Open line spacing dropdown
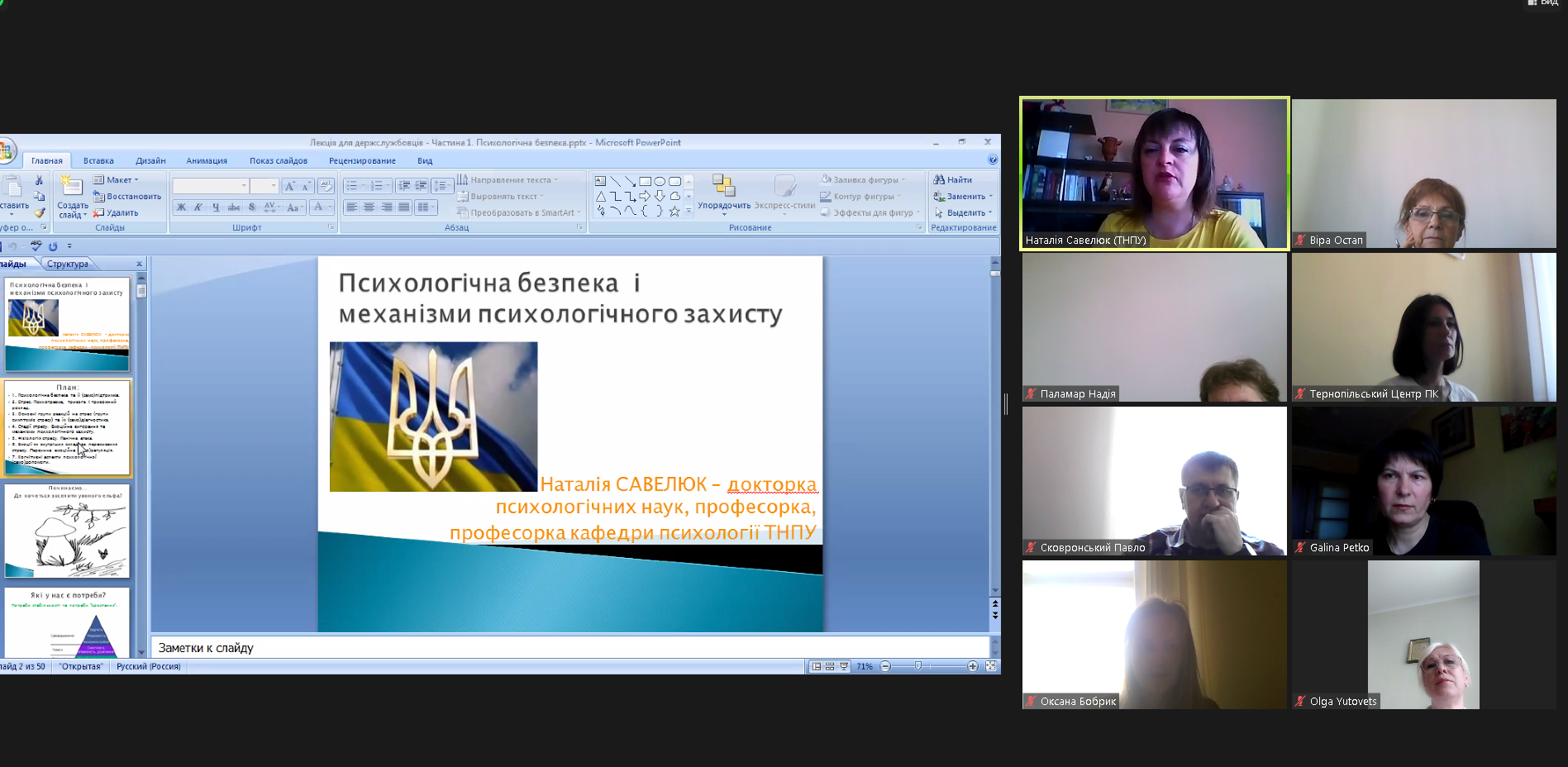1568x767 pixels. 443,186
